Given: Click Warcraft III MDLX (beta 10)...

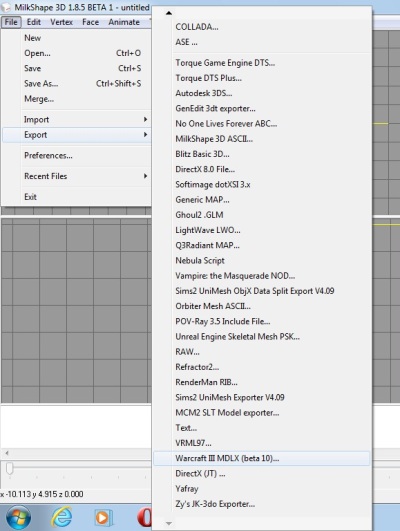Looking at the screenshot, I should click(261, 459).
